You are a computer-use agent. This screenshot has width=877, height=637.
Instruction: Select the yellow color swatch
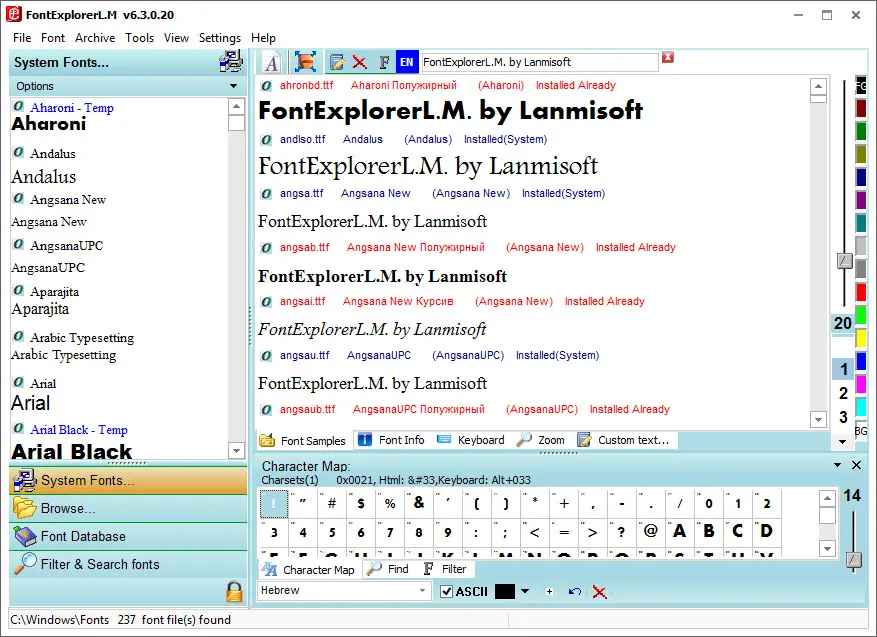pyautogui.click(x=861, y=338)
